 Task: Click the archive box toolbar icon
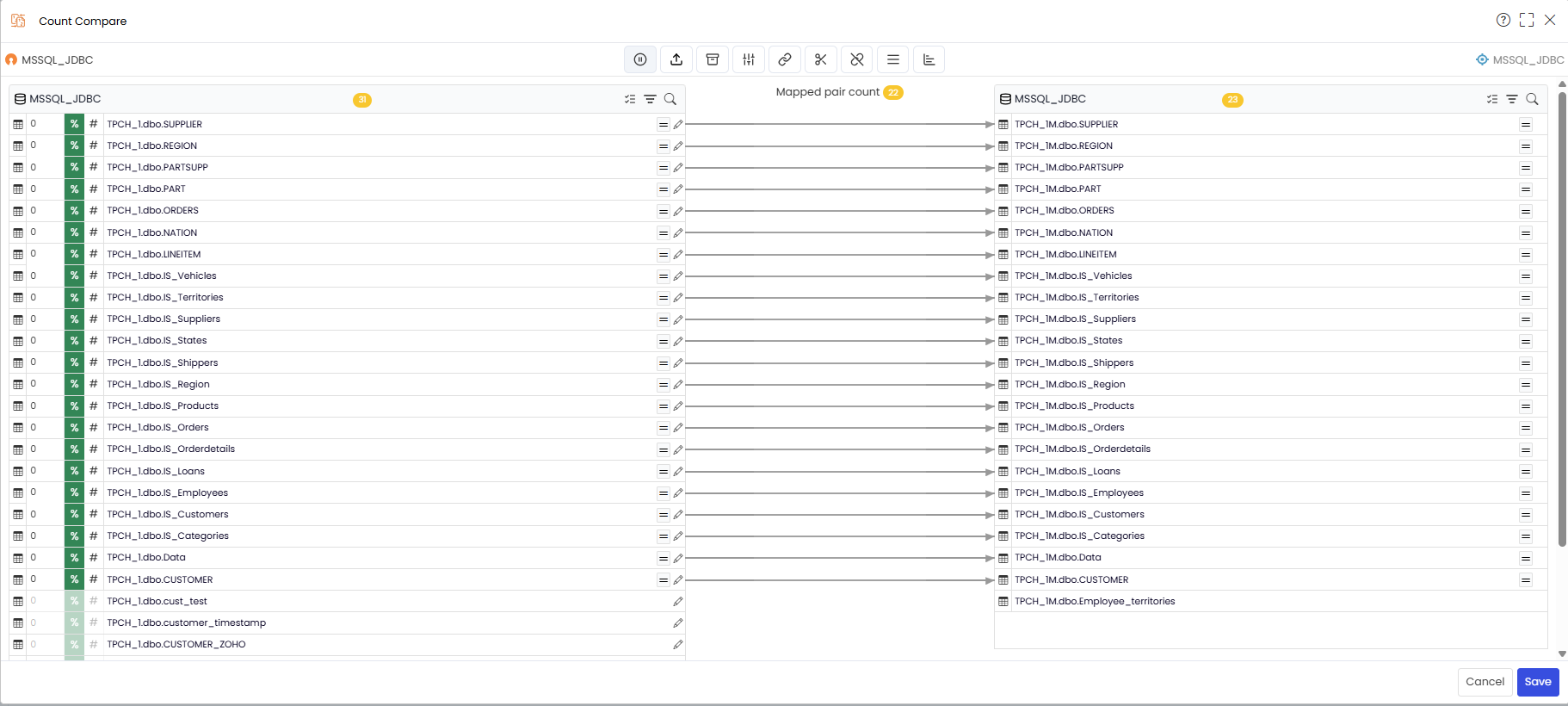coord(713,59)
